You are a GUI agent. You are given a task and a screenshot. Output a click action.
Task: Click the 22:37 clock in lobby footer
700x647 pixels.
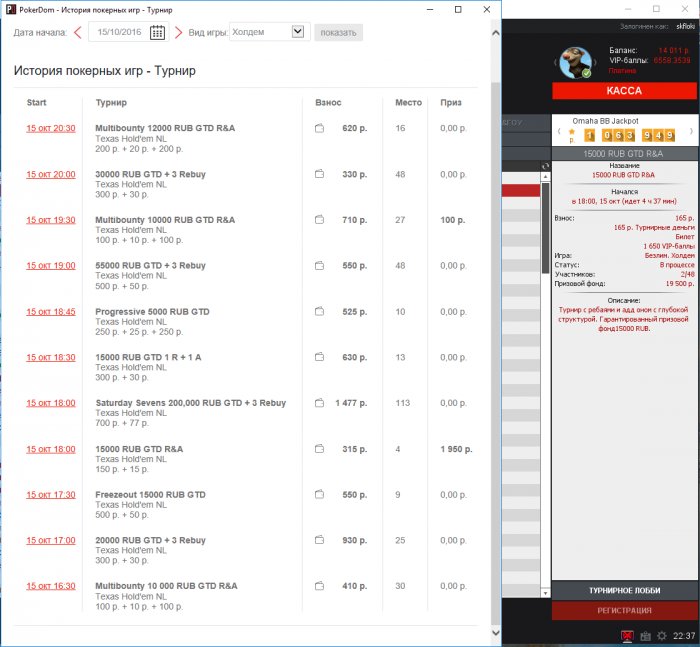tap(684, 636)
